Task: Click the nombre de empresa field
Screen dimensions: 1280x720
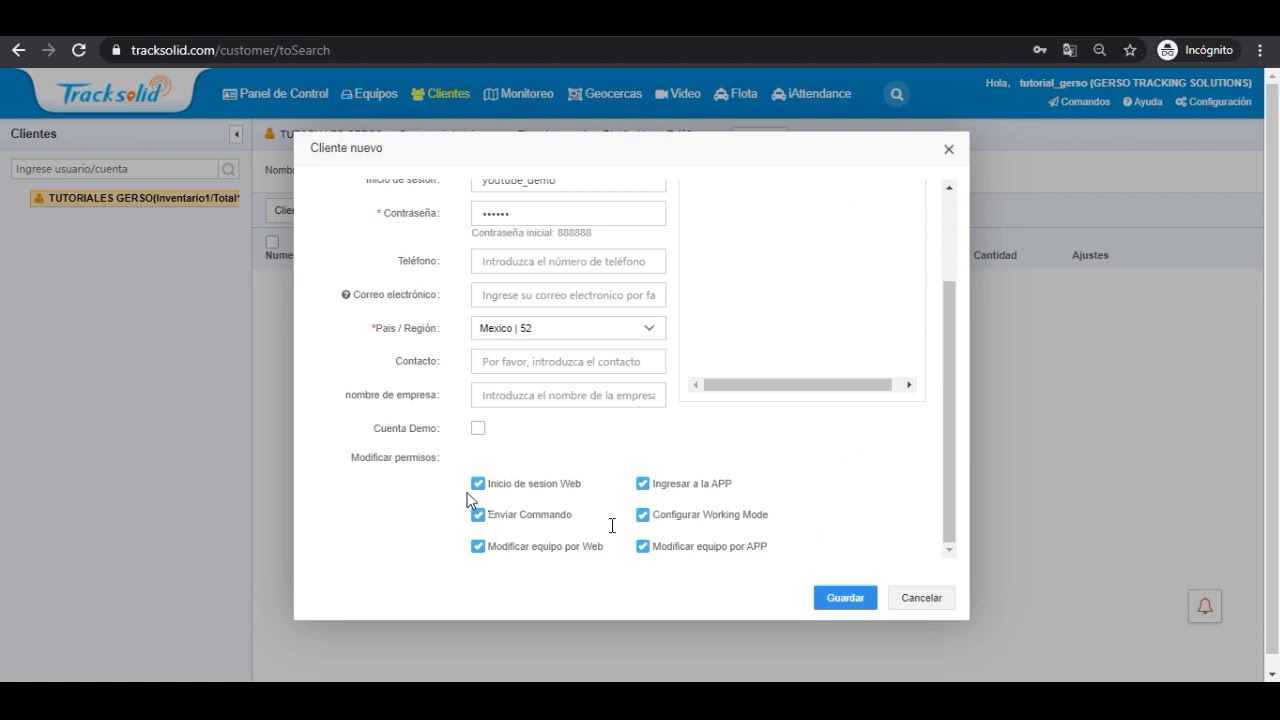Action: 568,395
